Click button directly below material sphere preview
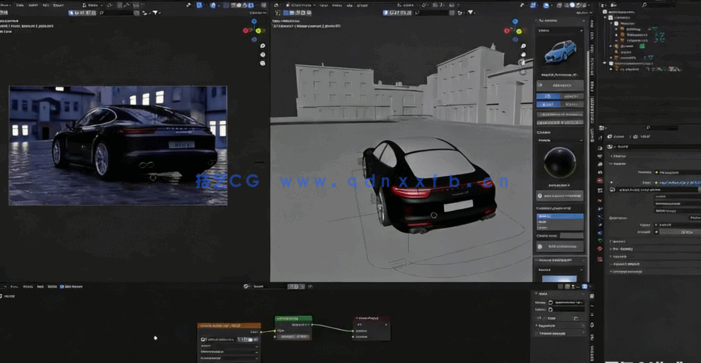 point(560,196)
